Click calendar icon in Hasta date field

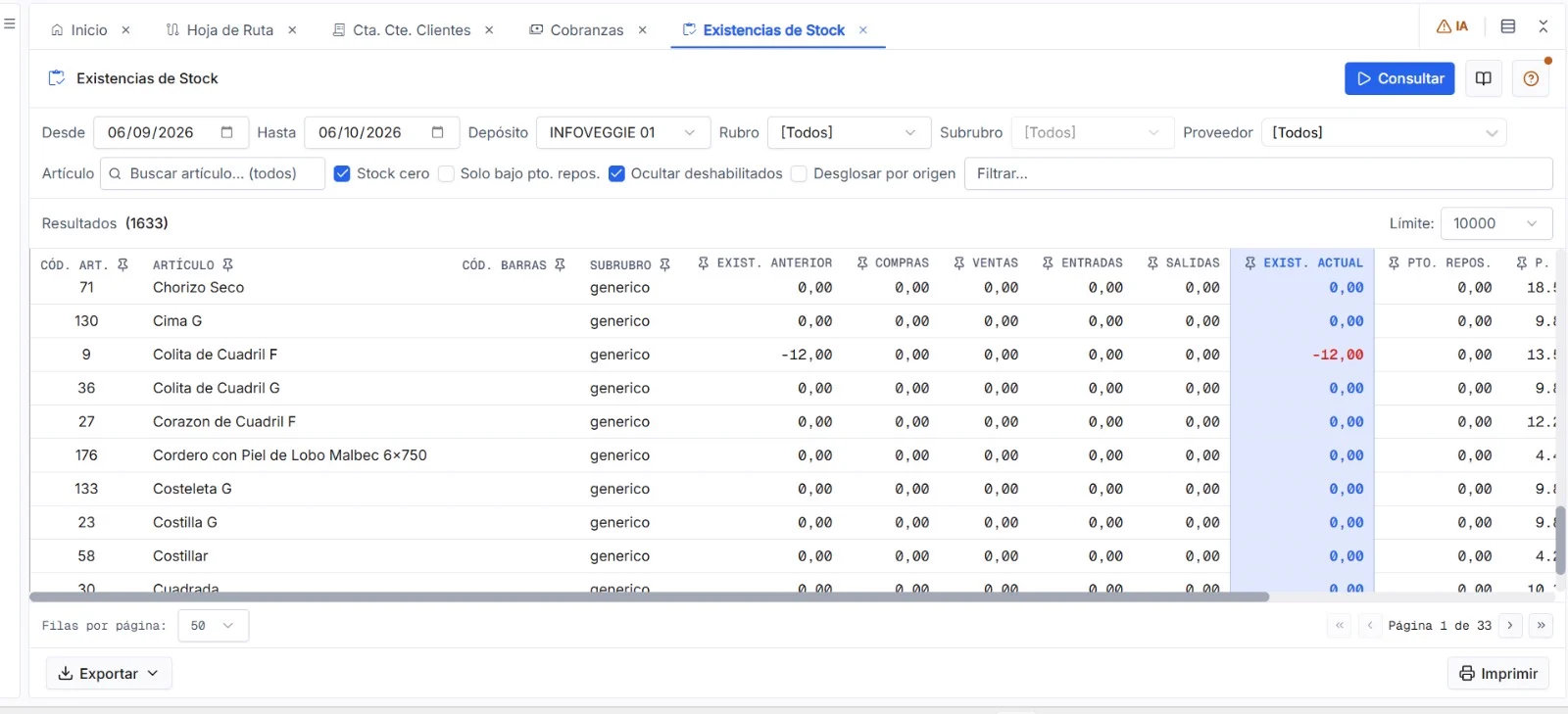[x=438, y=132]
